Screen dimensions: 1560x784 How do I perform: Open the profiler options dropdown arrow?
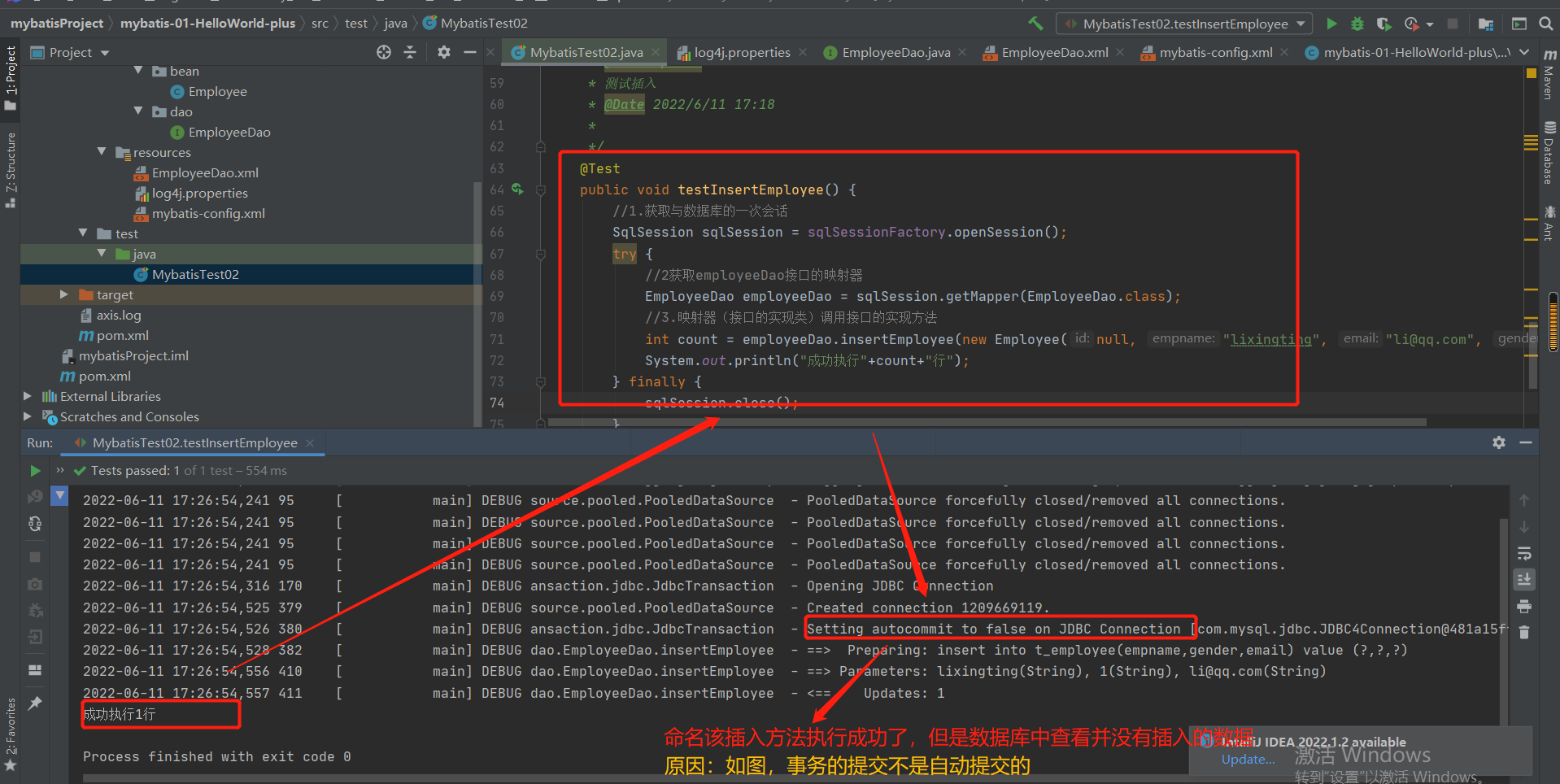click(x=1430, y=24)
